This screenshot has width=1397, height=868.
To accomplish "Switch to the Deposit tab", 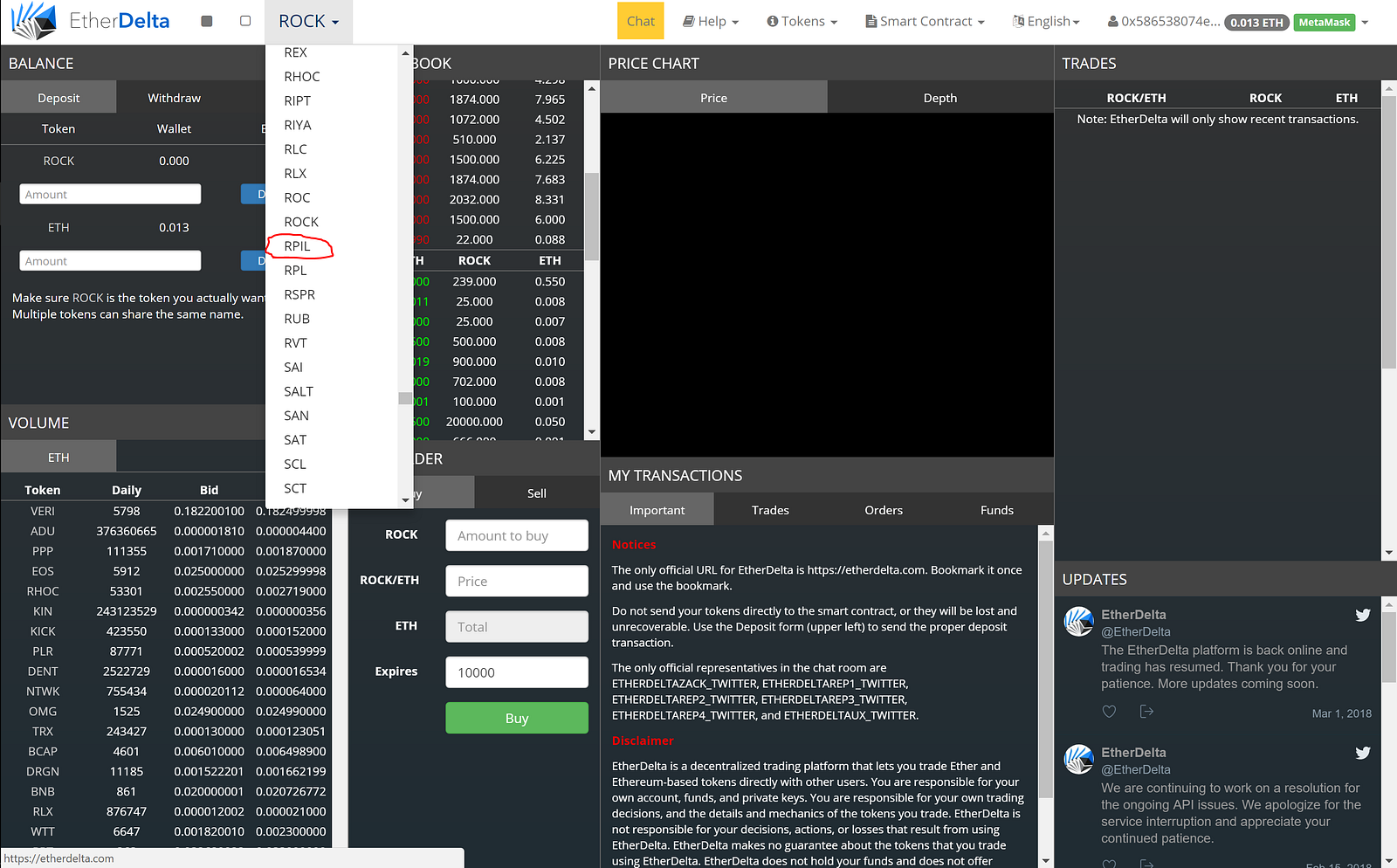I will 58,98.
